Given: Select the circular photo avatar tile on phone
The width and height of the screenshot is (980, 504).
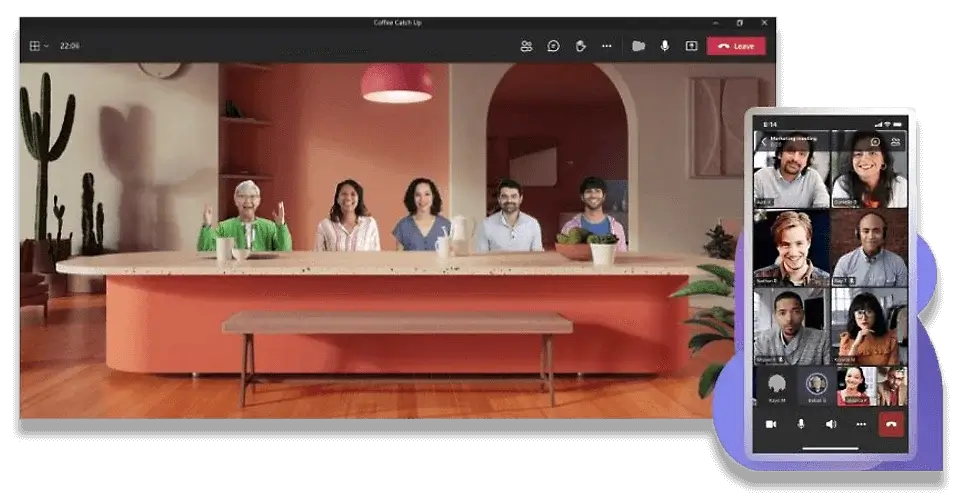Looking at the screenshot, I should (x=816, y=386).
